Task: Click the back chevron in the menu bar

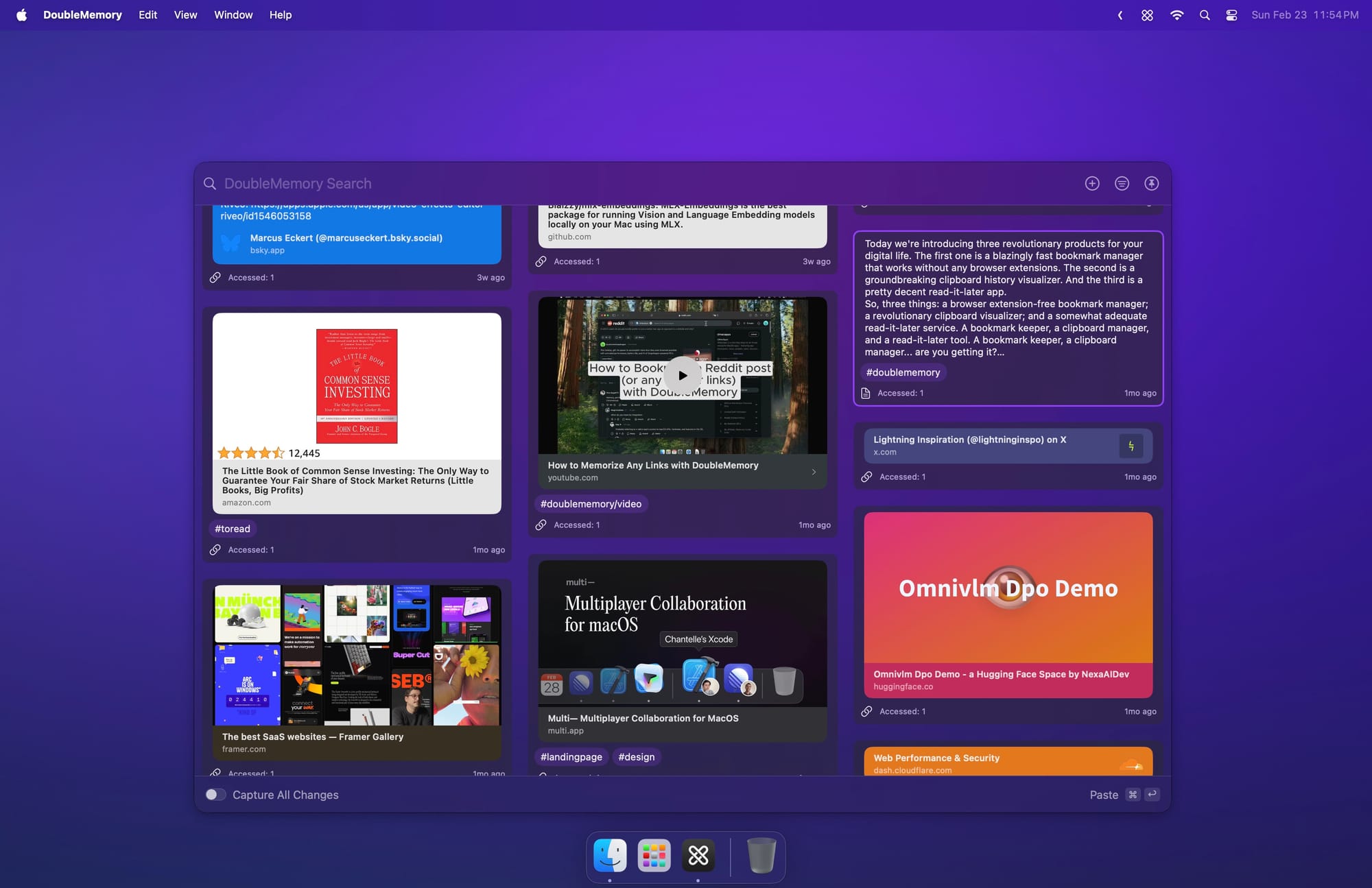Action: click(x=1120, y=15)
